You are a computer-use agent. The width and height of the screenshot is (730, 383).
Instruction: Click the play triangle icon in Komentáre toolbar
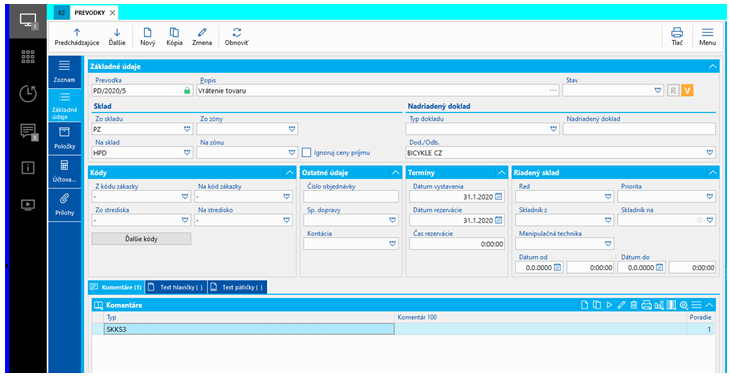(609, 305)
